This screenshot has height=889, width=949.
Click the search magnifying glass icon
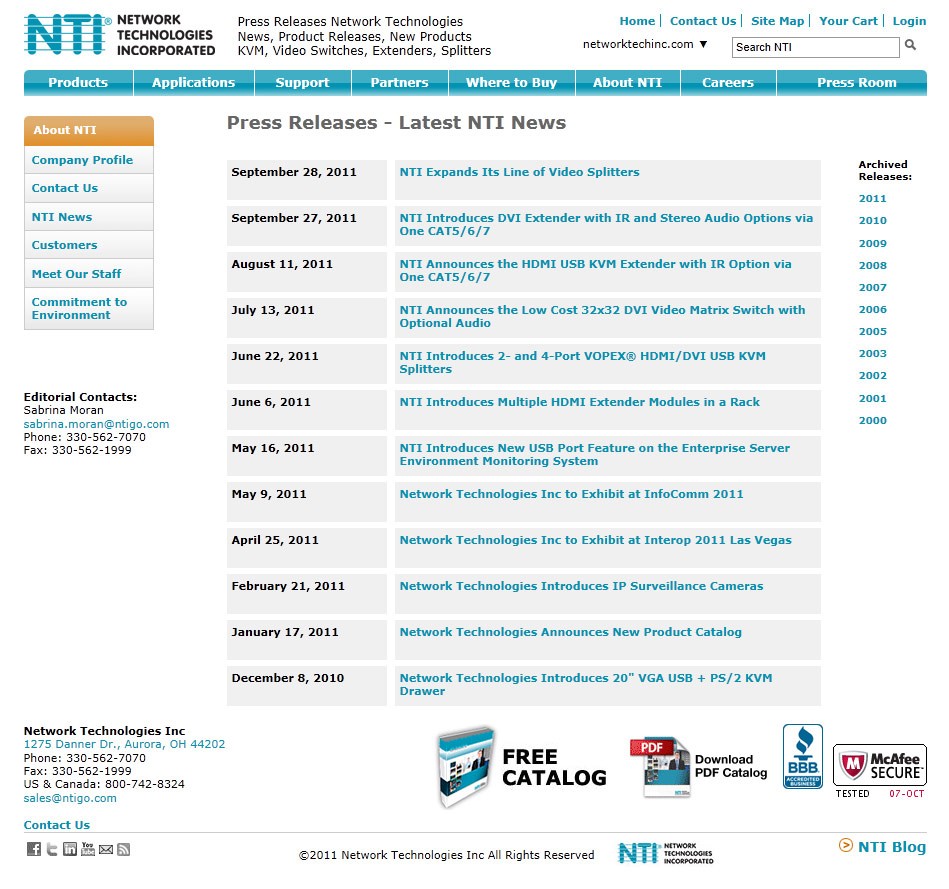(x=911, y=46)
